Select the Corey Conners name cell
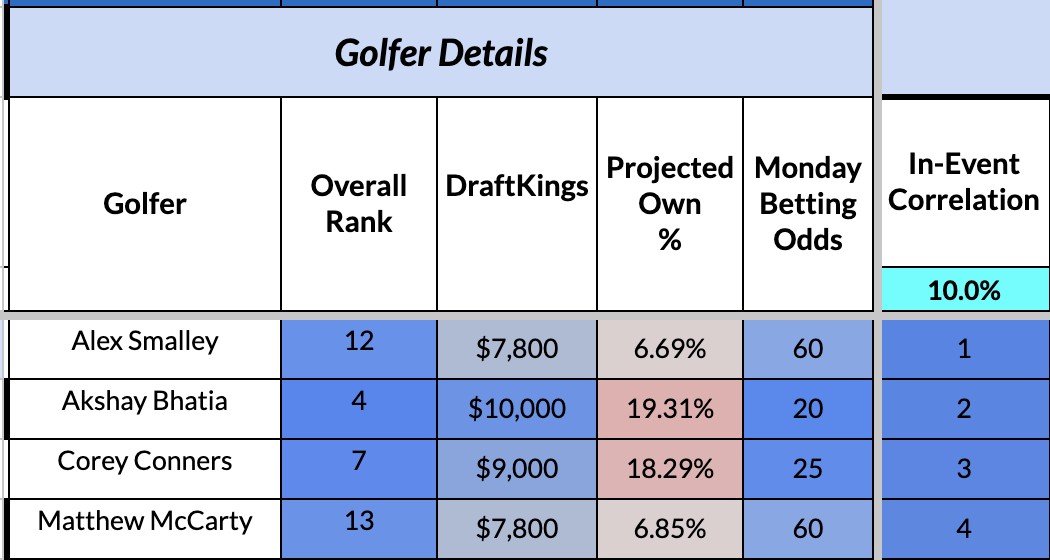The width and height of the screenshot is (1050, 560). [145, 462]
